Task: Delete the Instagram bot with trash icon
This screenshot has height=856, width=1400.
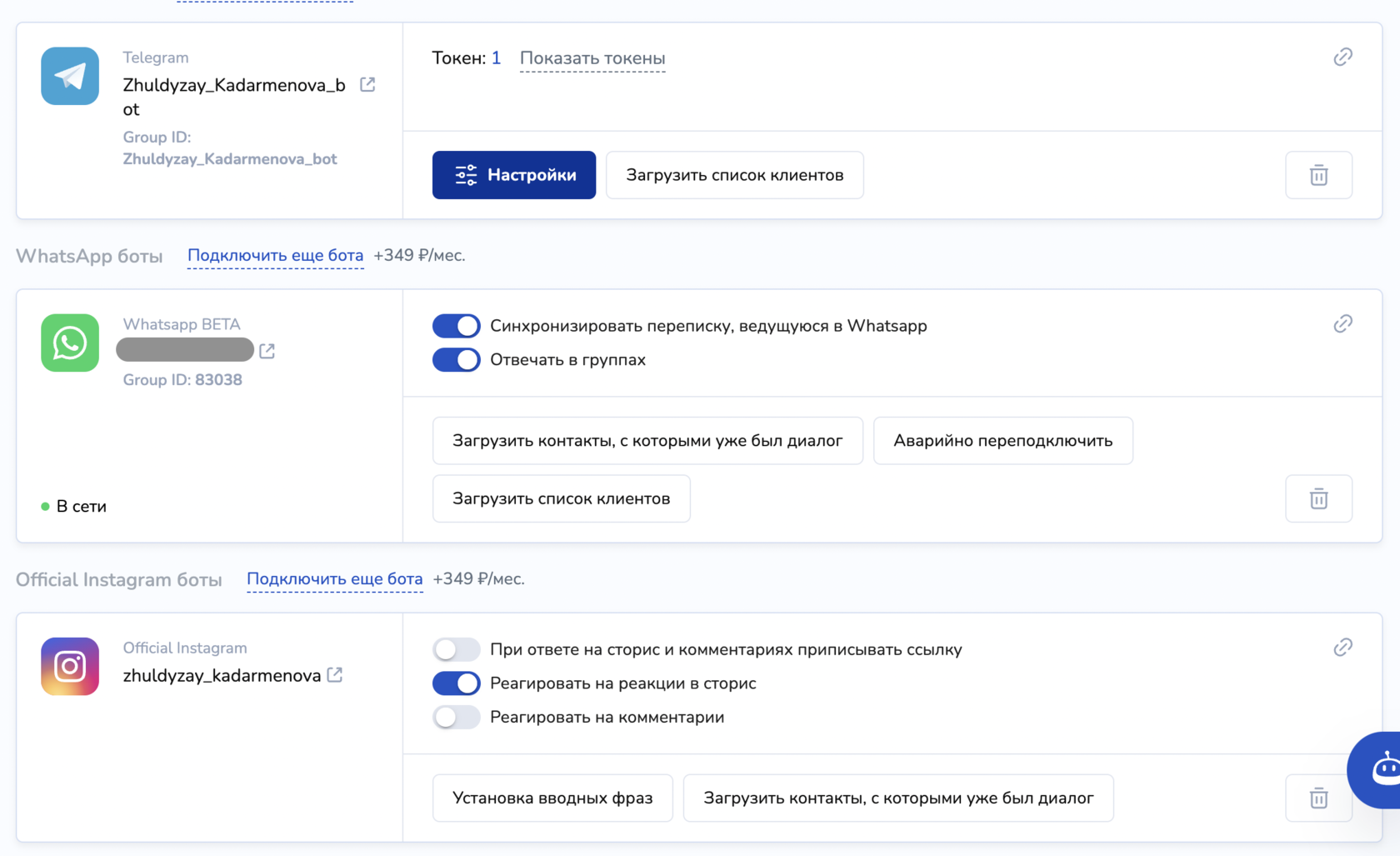Action: point(1318,798)
